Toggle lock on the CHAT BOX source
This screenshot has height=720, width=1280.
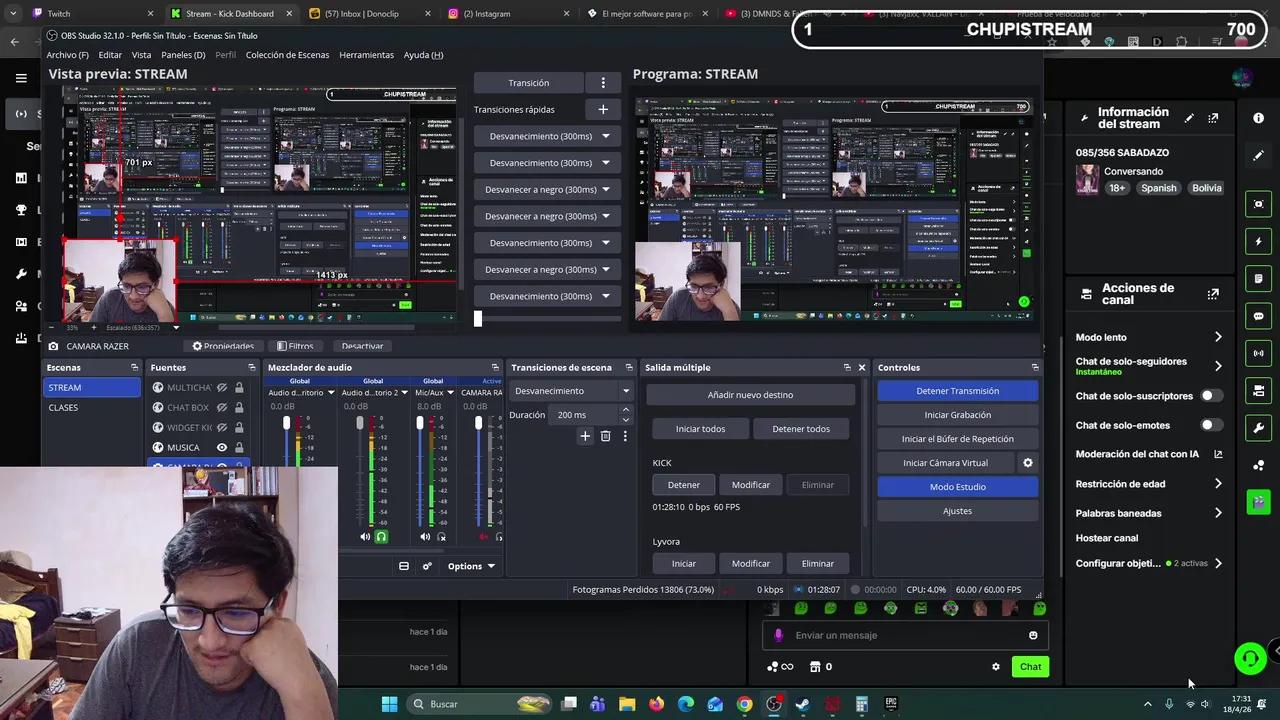point(239,408)
